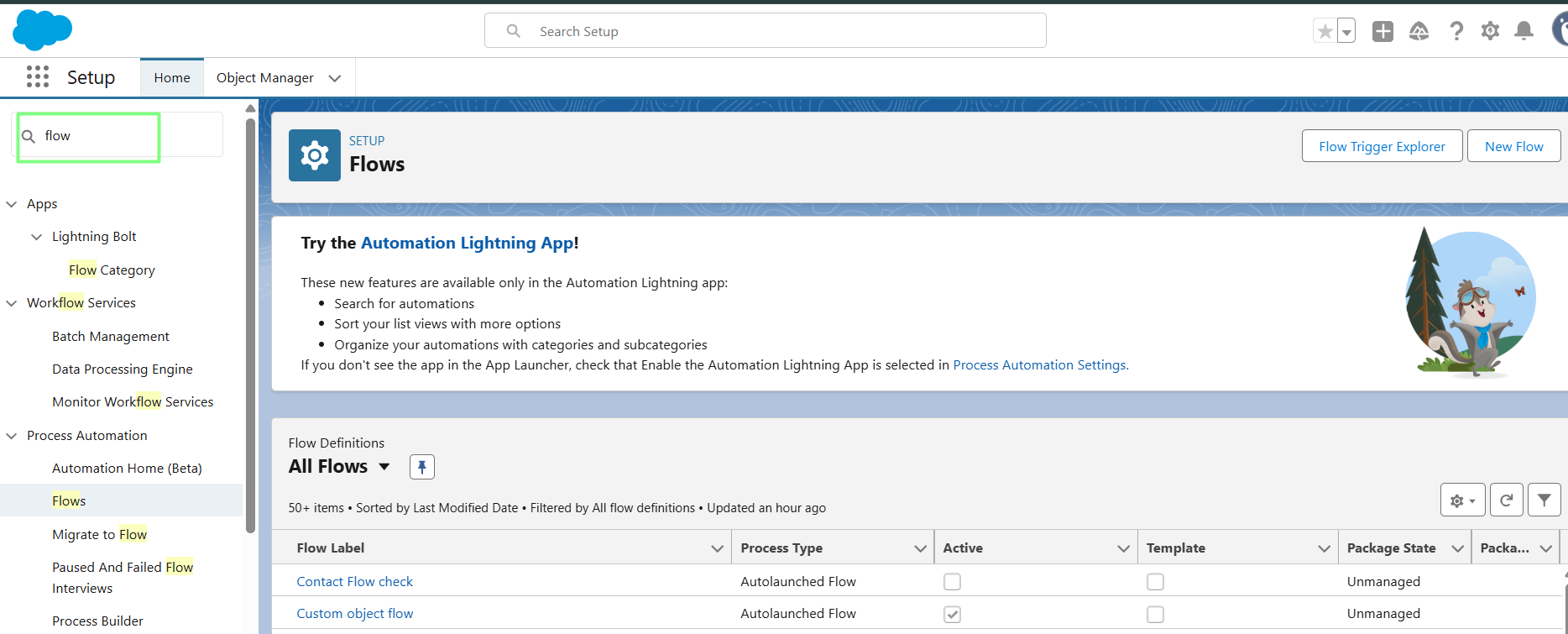
Task: Open the Help question mark icon
Action: click(x=1456, y=31)
